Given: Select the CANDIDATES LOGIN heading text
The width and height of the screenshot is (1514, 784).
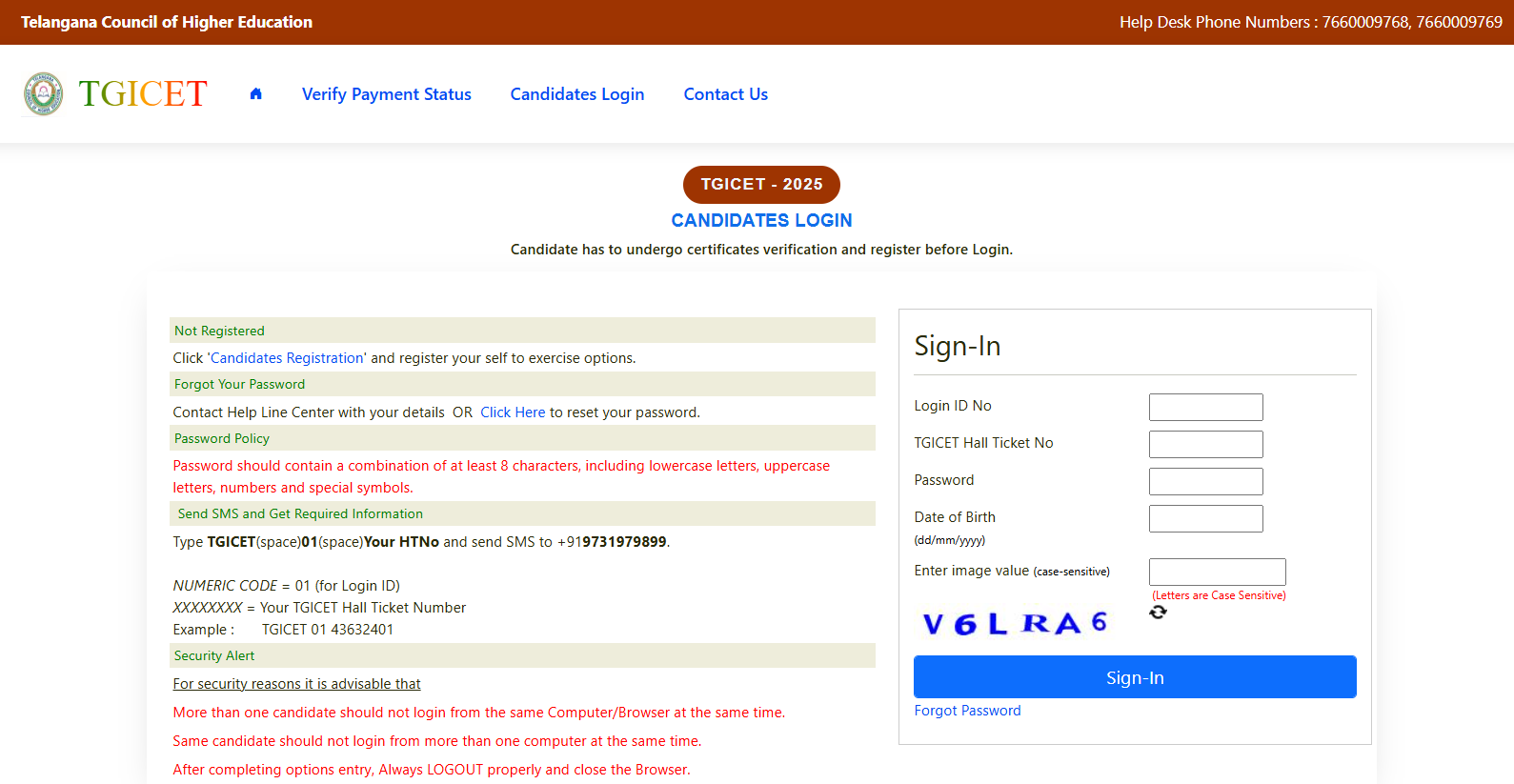Looking at the screenshot, I should pos(761,220).
